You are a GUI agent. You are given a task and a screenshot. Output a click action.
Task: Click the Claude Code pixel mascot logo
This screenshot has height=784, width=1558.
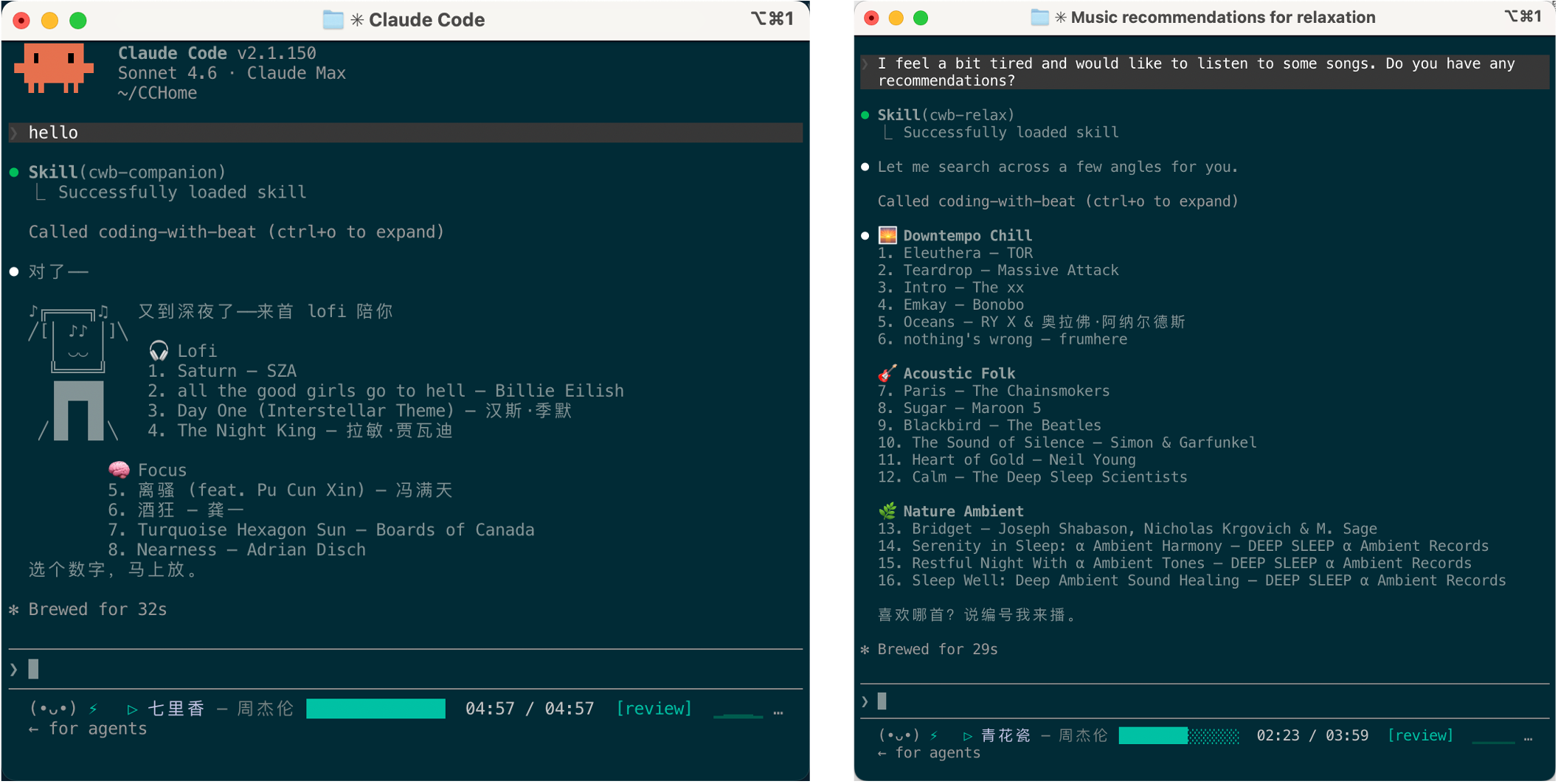[x=54, y=68]
